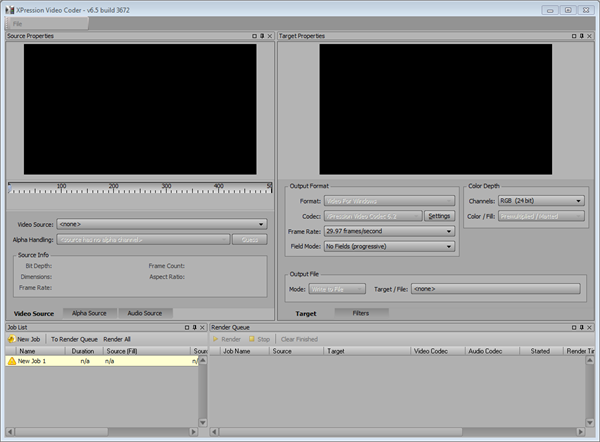Viewport: 600px width, 442px height.
Task: Expand the Frame Rate dropdown
Action: [x=390, y=231]
